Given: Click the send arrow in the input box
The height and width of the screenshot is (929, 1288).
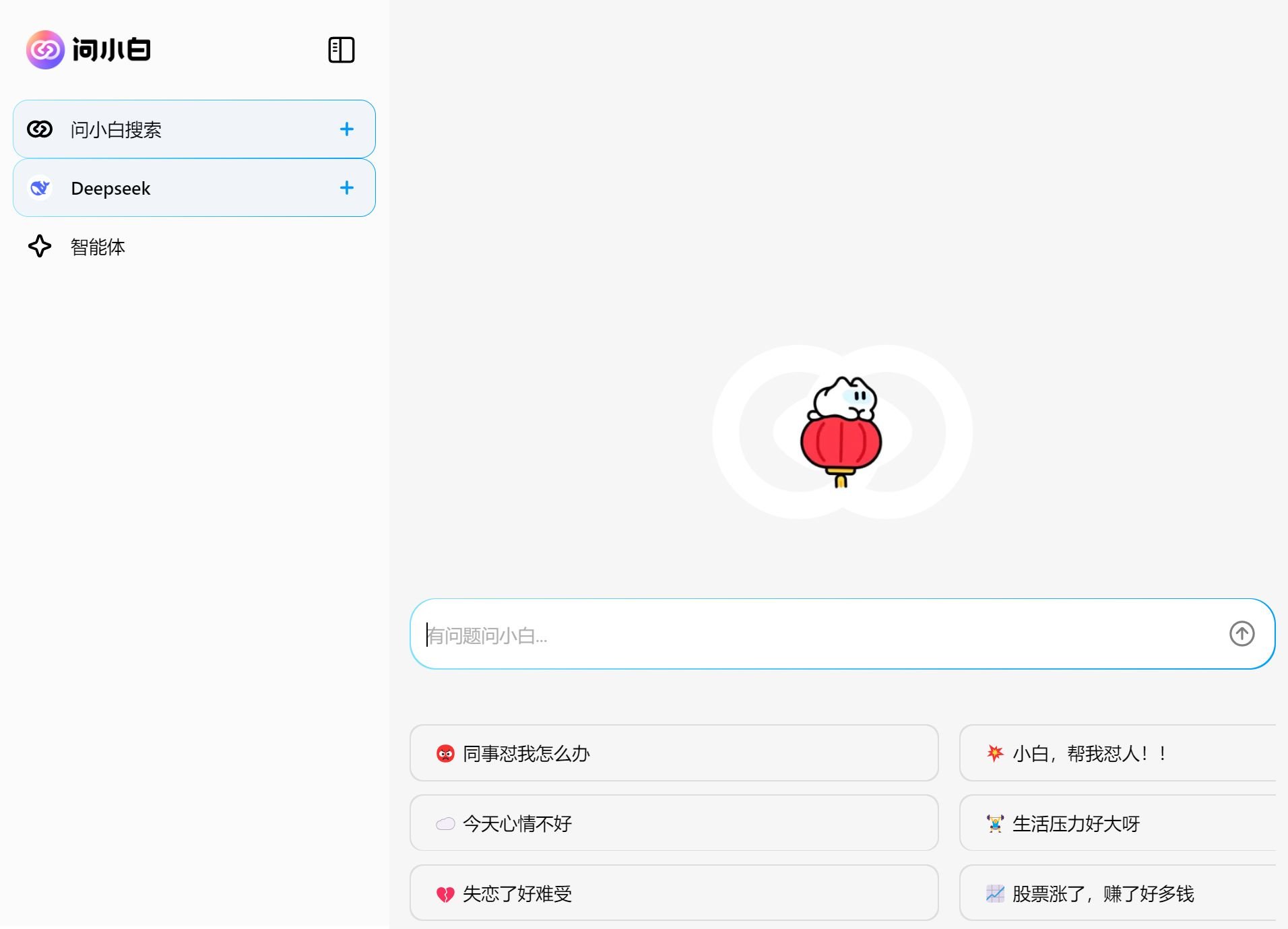Looking at the screenshot, I should click(1243, 633).
